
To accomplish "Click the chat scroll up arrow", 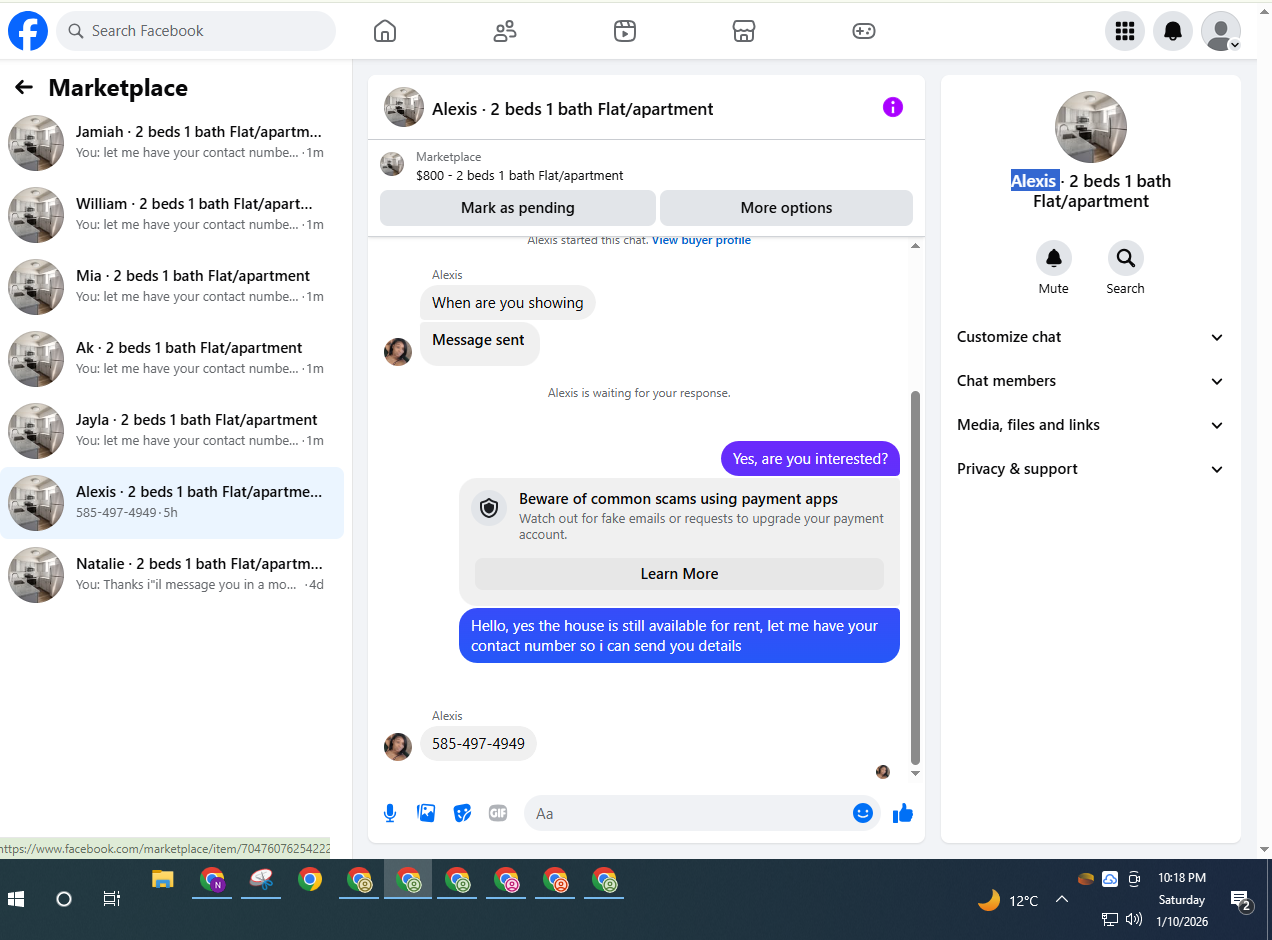I will point(915,245).
